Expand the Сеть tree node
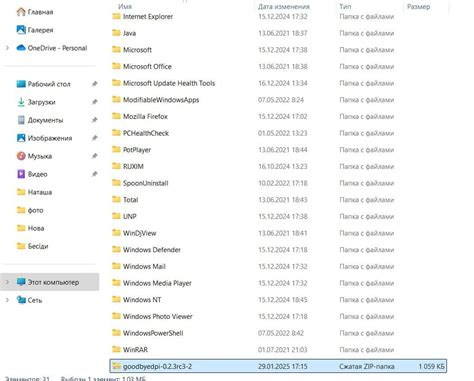Viewport: 474px width, 381px height. [7, 300]
